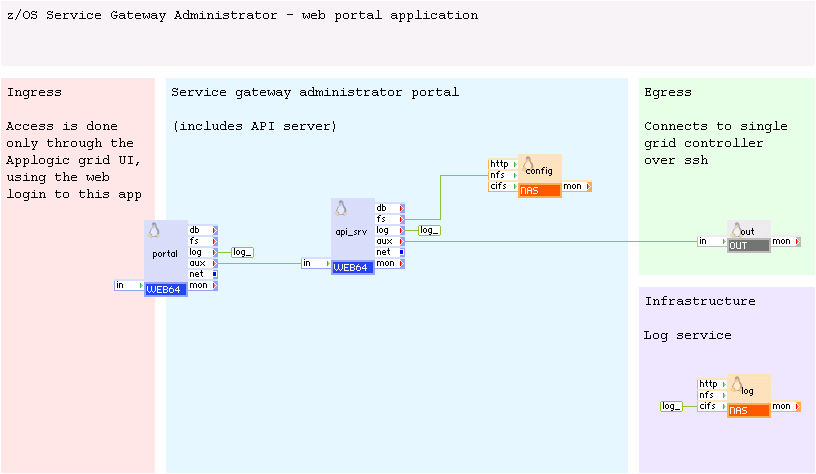Select the portal WEB64 appliance icon
This screenshot has height=474, width=816.
165,258
